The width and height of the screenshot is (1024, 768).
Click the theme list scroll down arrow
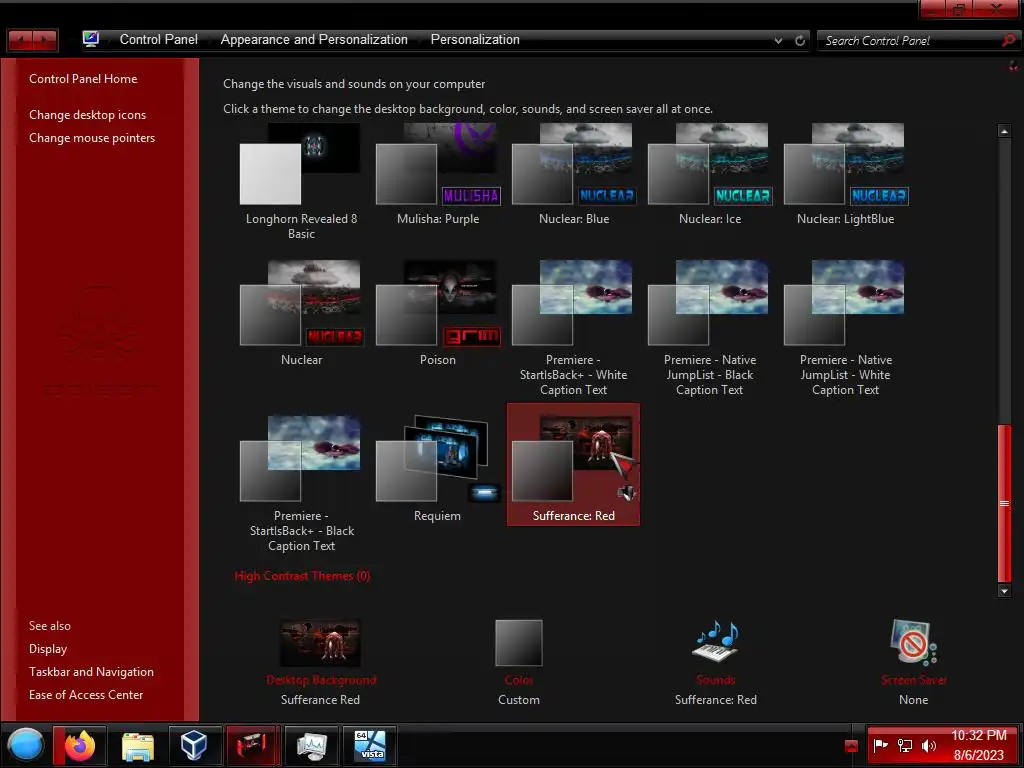1004,591
